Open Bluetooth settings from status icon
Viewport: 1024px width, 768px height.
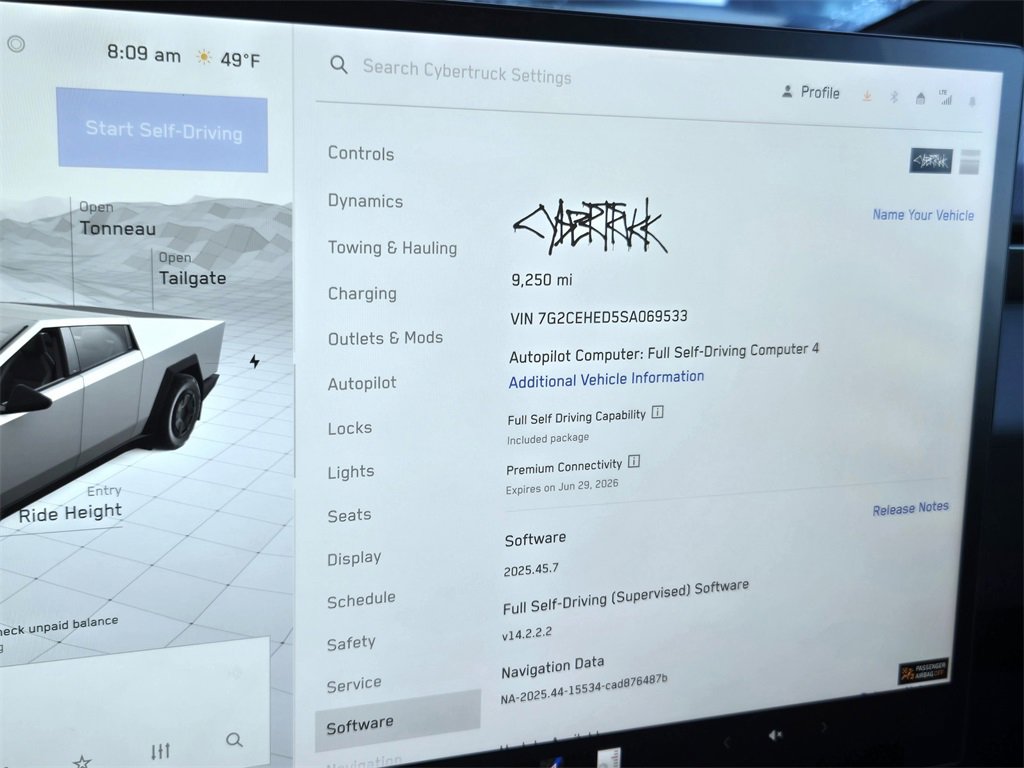point(895,97)
